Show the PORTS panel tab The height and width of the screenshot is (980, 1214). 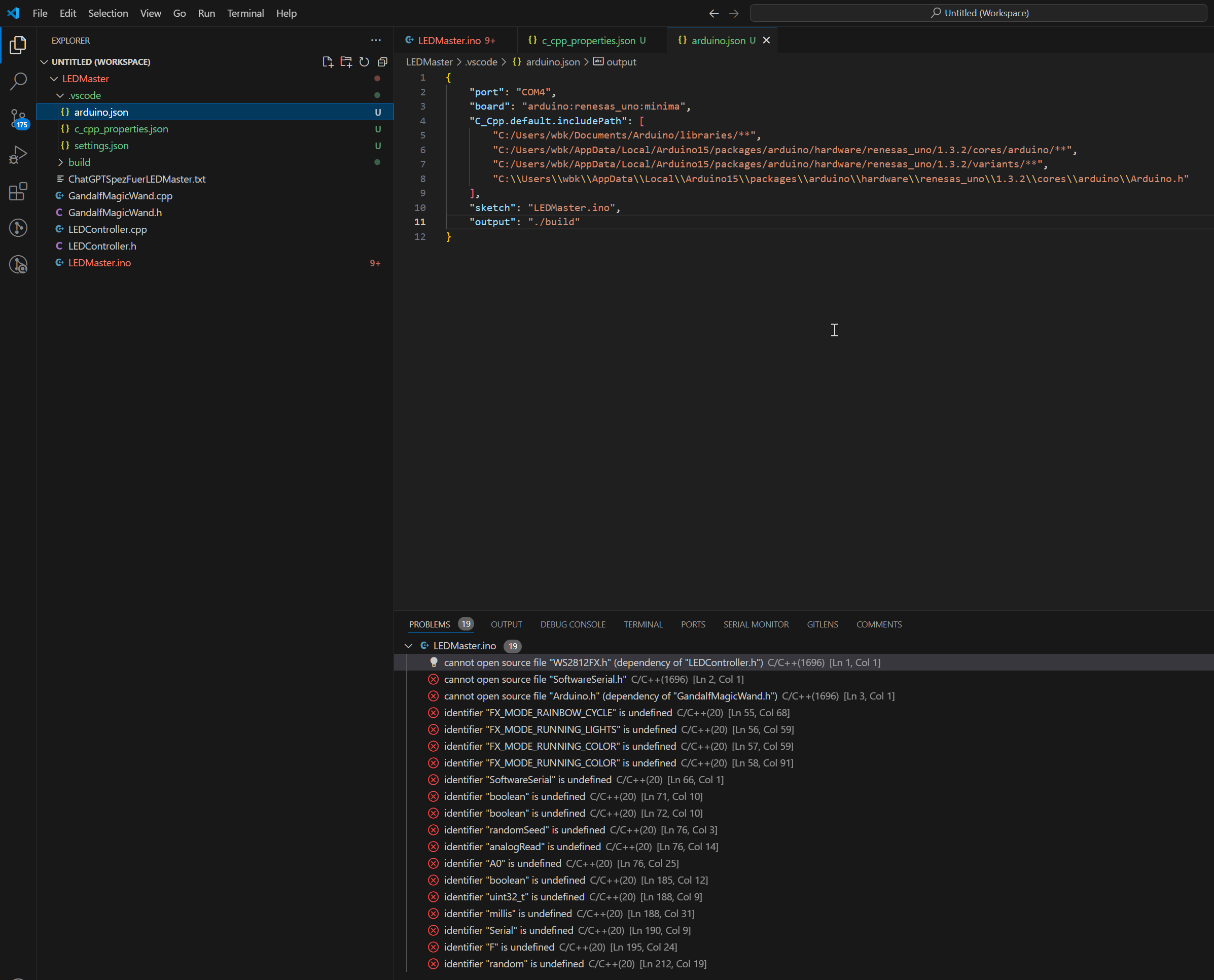coord(693,624)
